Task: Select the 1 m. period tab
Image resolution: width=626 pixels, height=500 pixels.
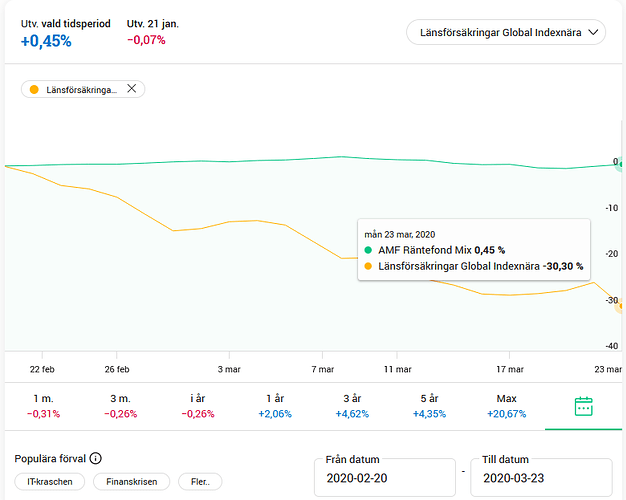Action: tap(43, 406)
